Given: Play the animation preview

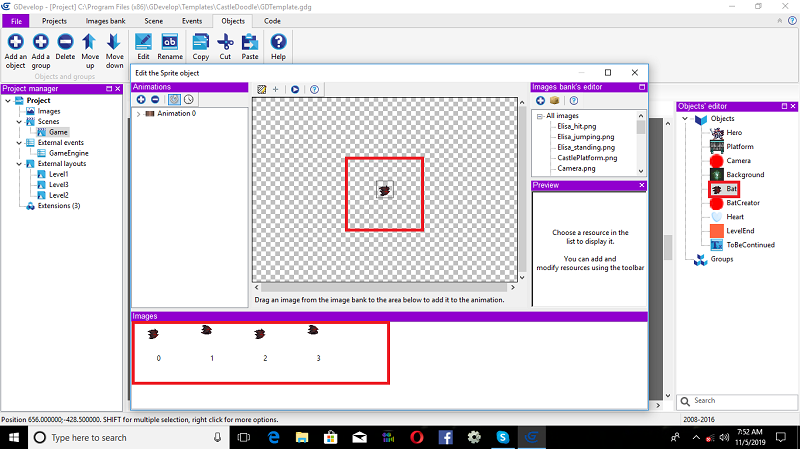Looking at the screenshot, I should coord(295,89).
